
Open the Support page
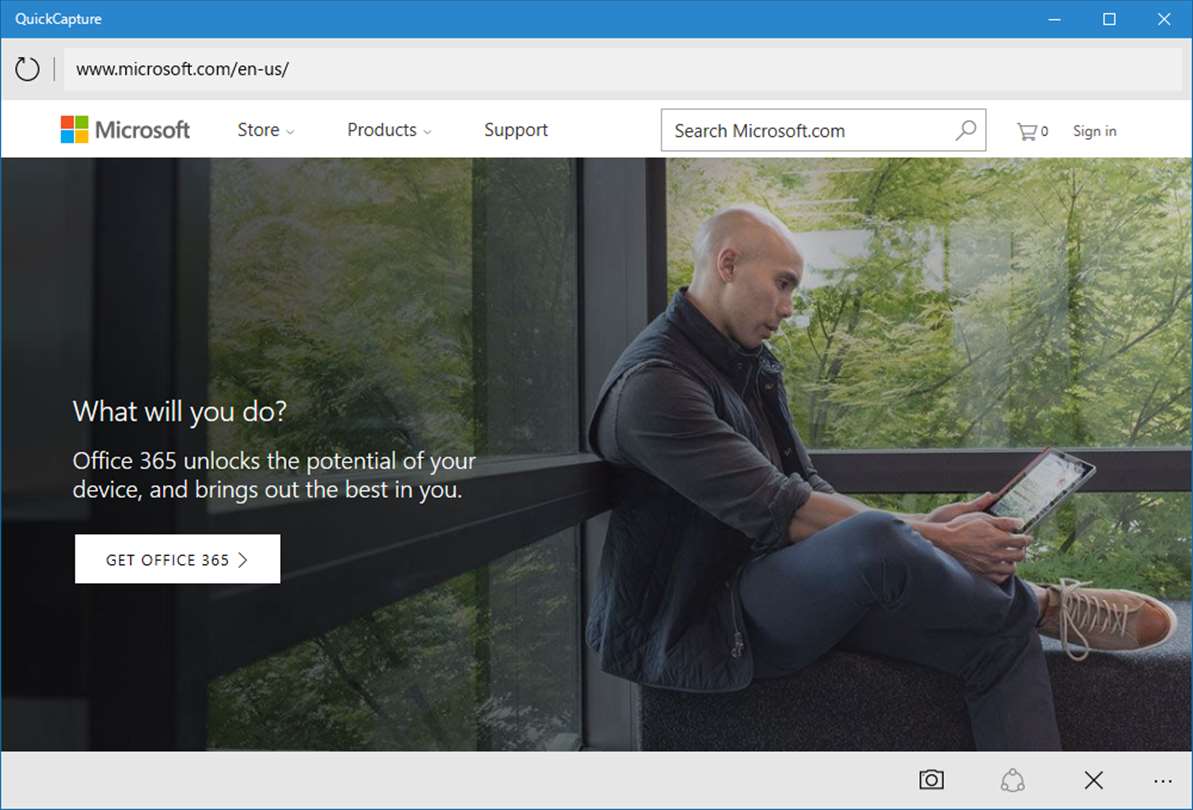[516, 130]
